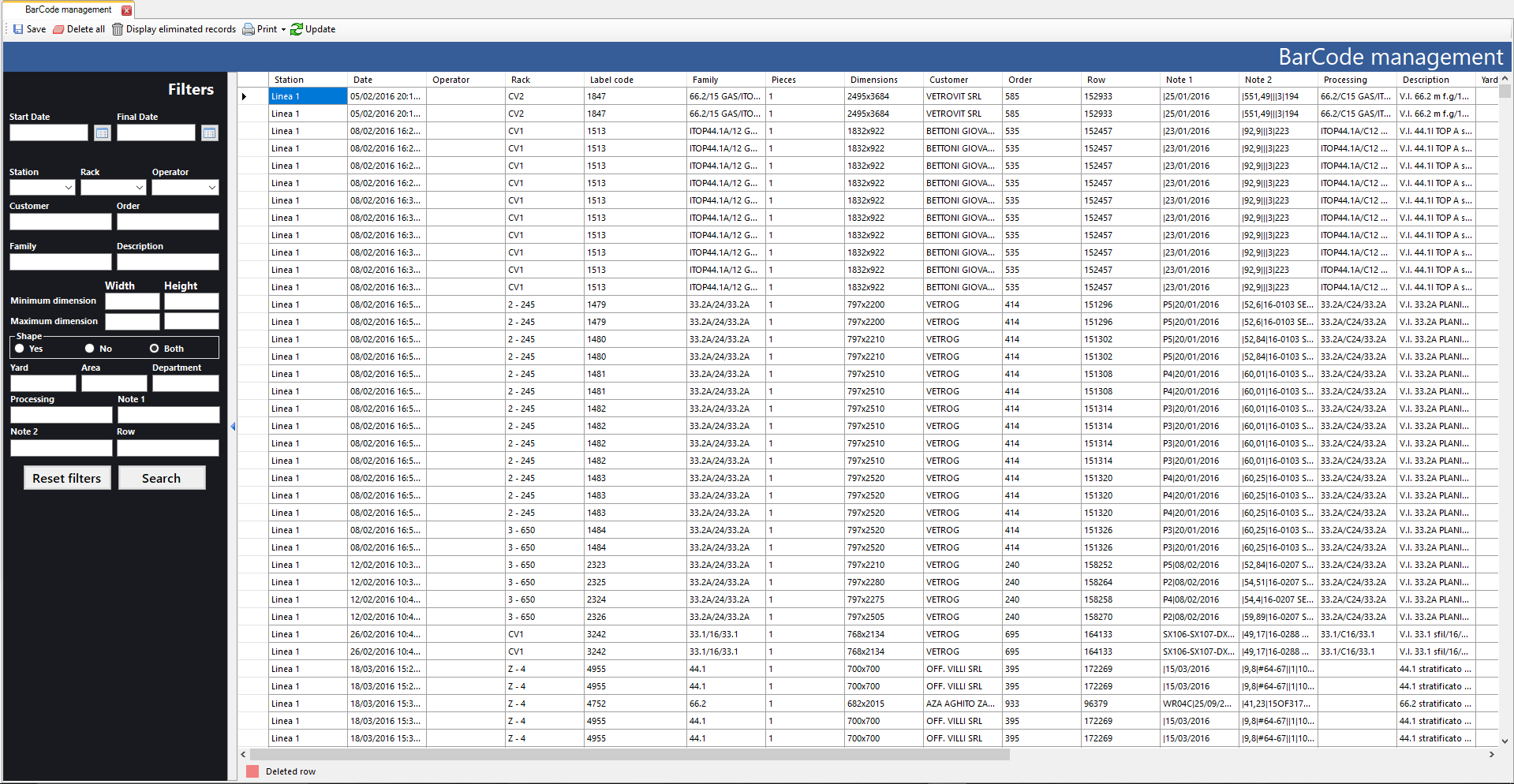Click vertical scrollbar up arrow
1514x784 pixels.
(1505, 79)
